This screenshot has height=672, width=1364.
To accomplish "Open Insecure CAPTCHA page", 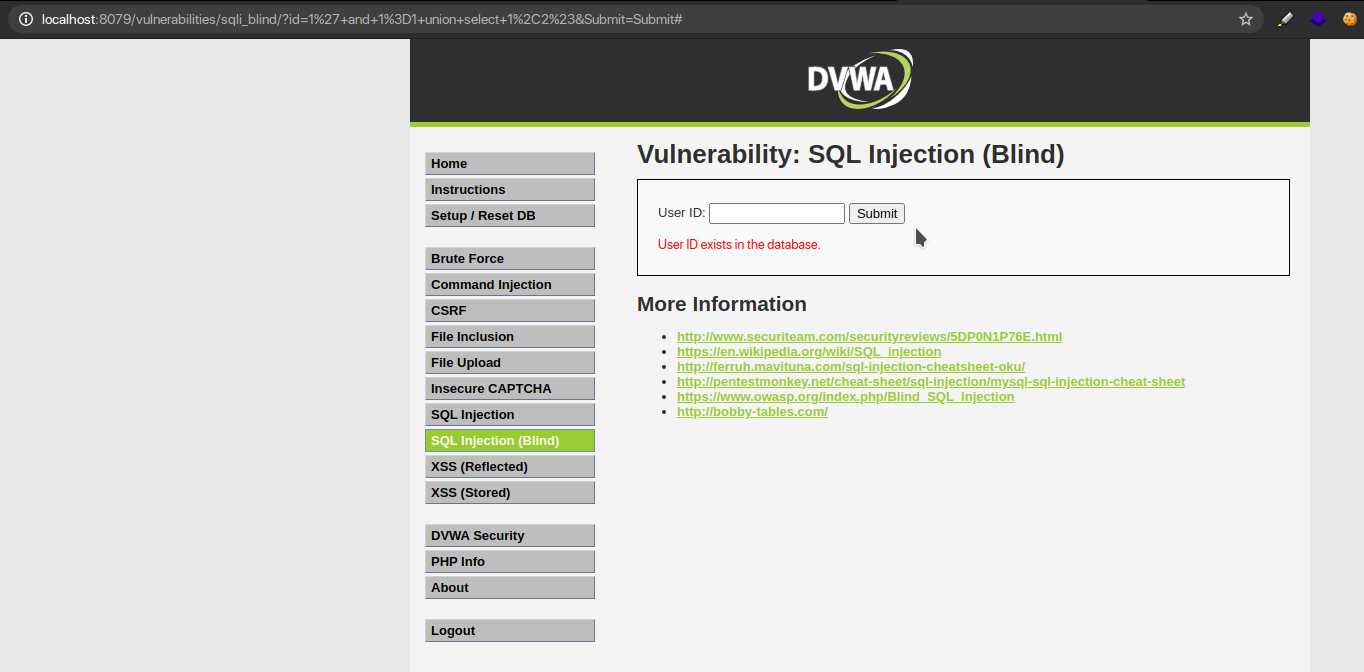I will tap(510, 388).
